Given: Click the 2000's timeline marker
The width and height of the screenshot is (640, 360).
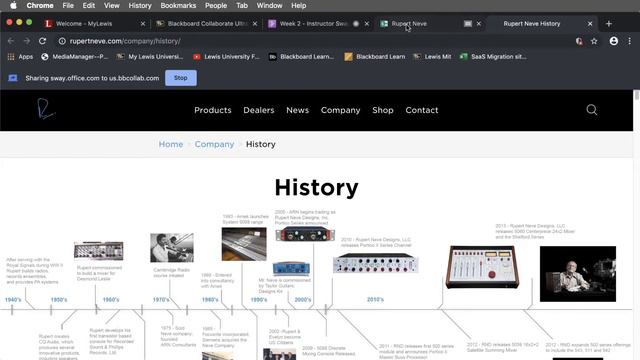Looking at the screenshot, I should pos(303,300).
